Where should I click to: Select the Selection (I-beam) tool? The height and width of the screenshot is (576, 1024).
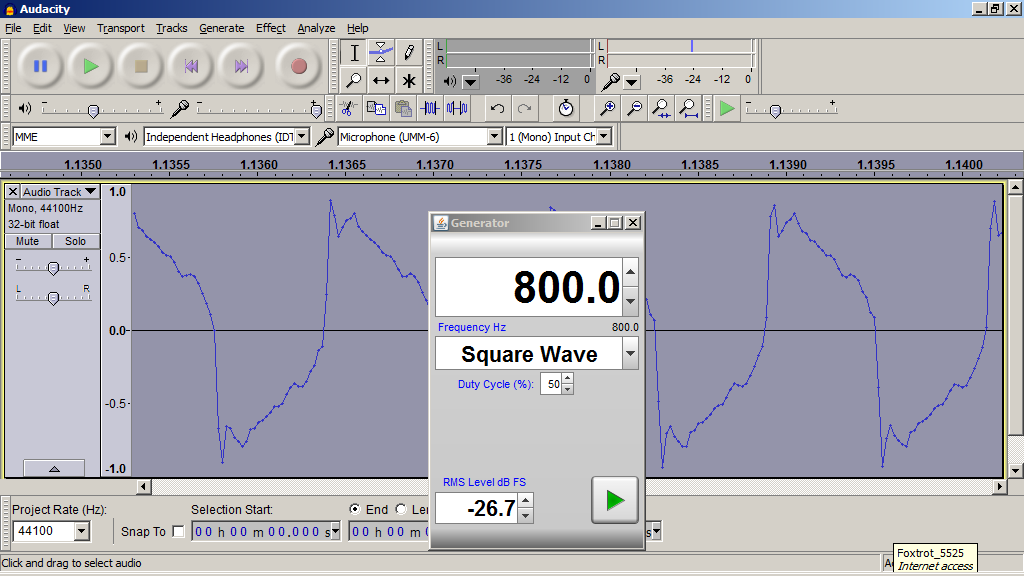354,52
